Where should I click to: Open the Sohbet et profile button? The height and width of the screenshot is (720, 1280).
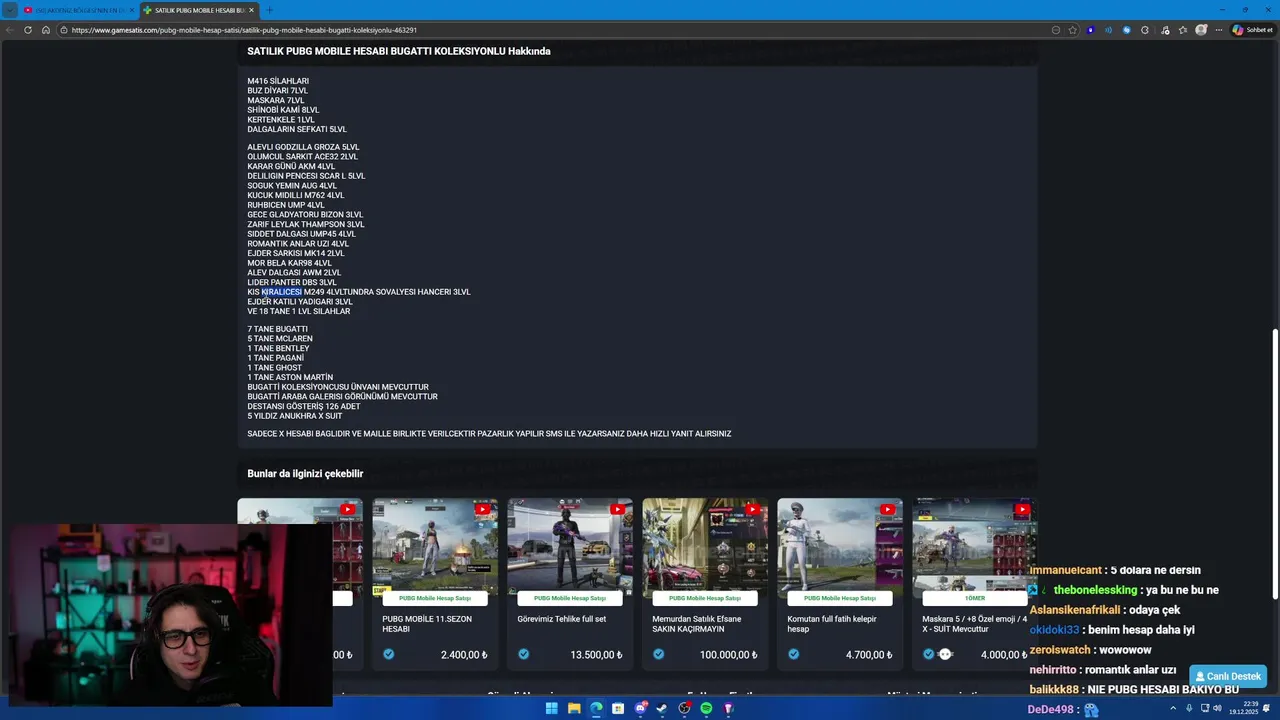pos(1253,30)
